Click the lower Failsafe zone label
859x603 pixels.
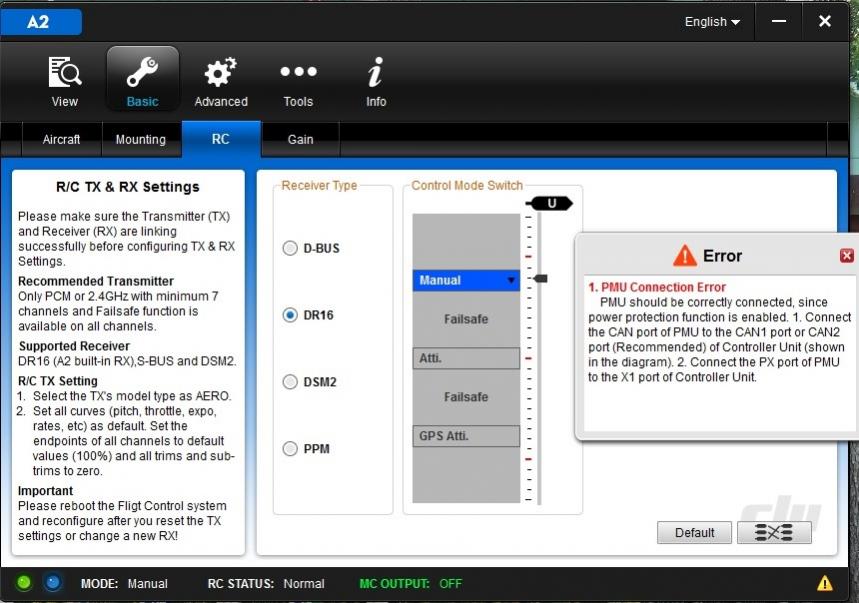[x=466, y=397]
